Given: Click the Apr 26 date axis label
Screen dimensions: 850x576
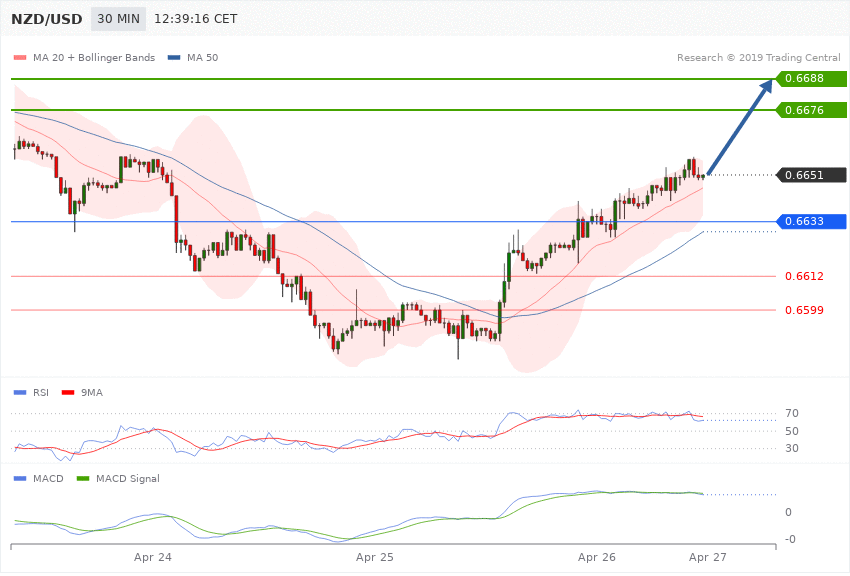Looking at the screenshot, I should (596, 557).
